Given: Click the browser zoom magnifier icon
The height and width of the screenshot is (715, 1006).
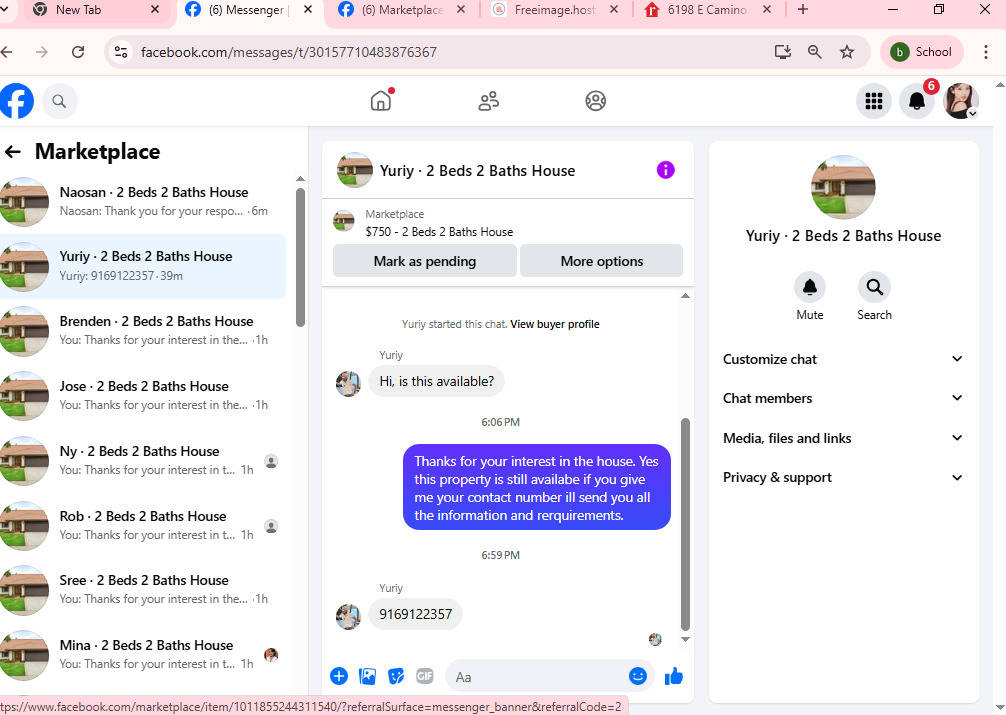Looking at the screenshot, I should coord(815,52).
